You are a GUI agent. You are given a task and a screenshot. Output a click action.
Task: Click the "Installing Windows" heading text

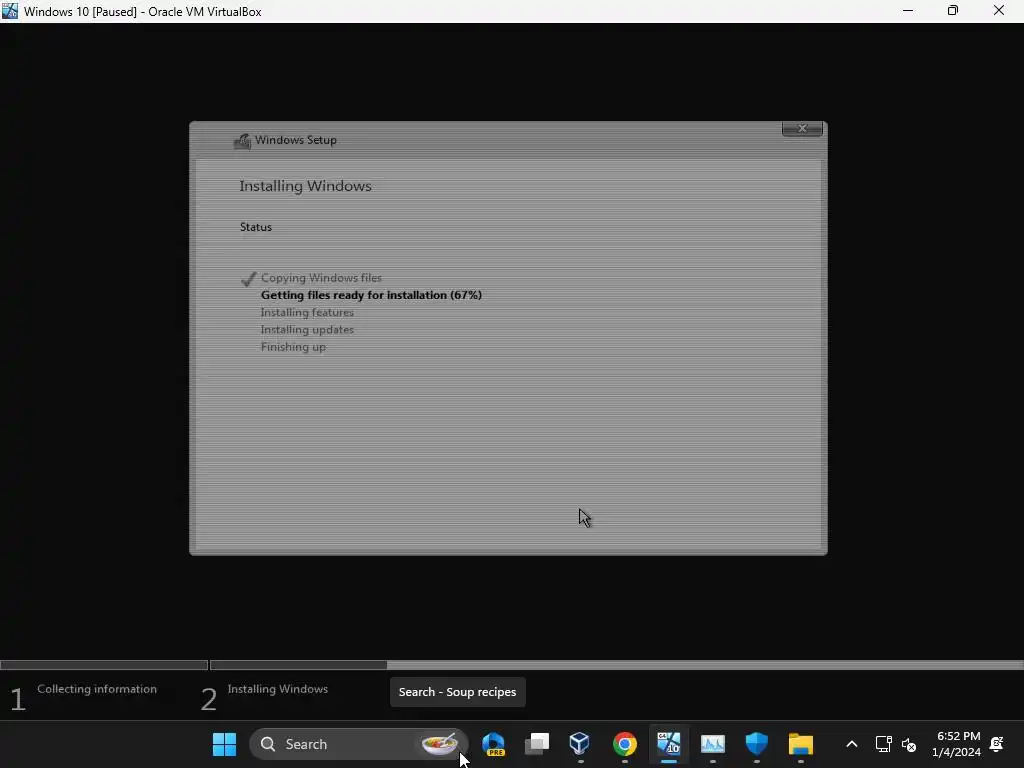(x=305, y=186)
